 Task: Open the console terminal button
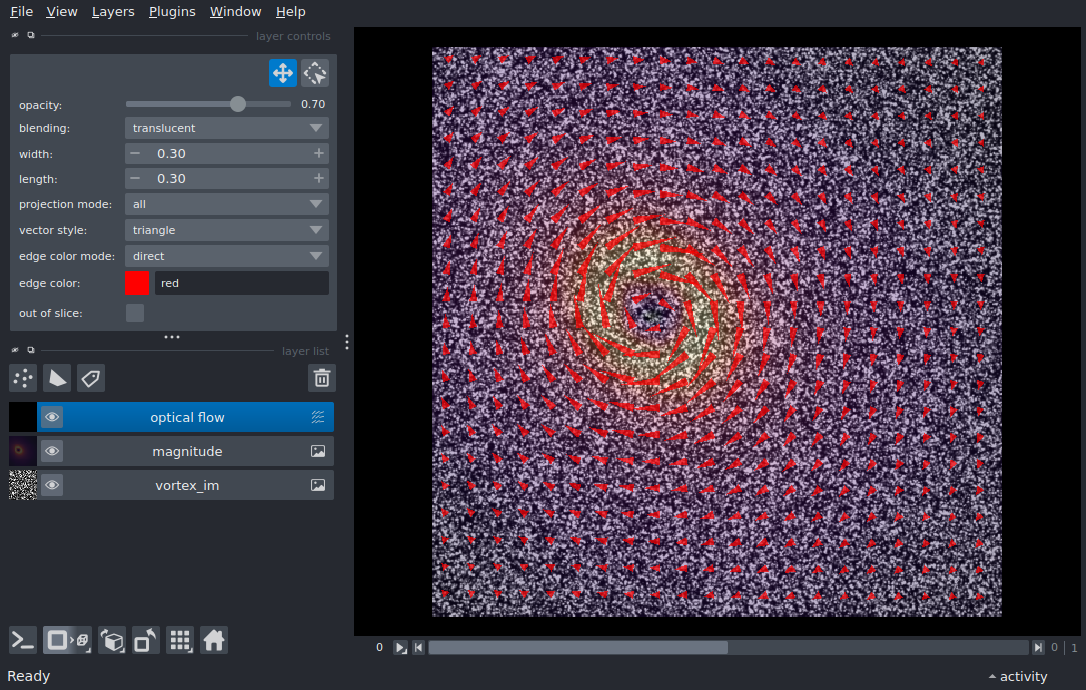coord(23,640)
